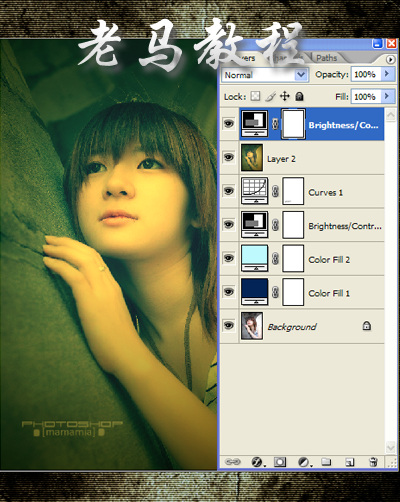Add a layer mask
The width and height of the screenshot is (400, 502).
tap(280, 462)
